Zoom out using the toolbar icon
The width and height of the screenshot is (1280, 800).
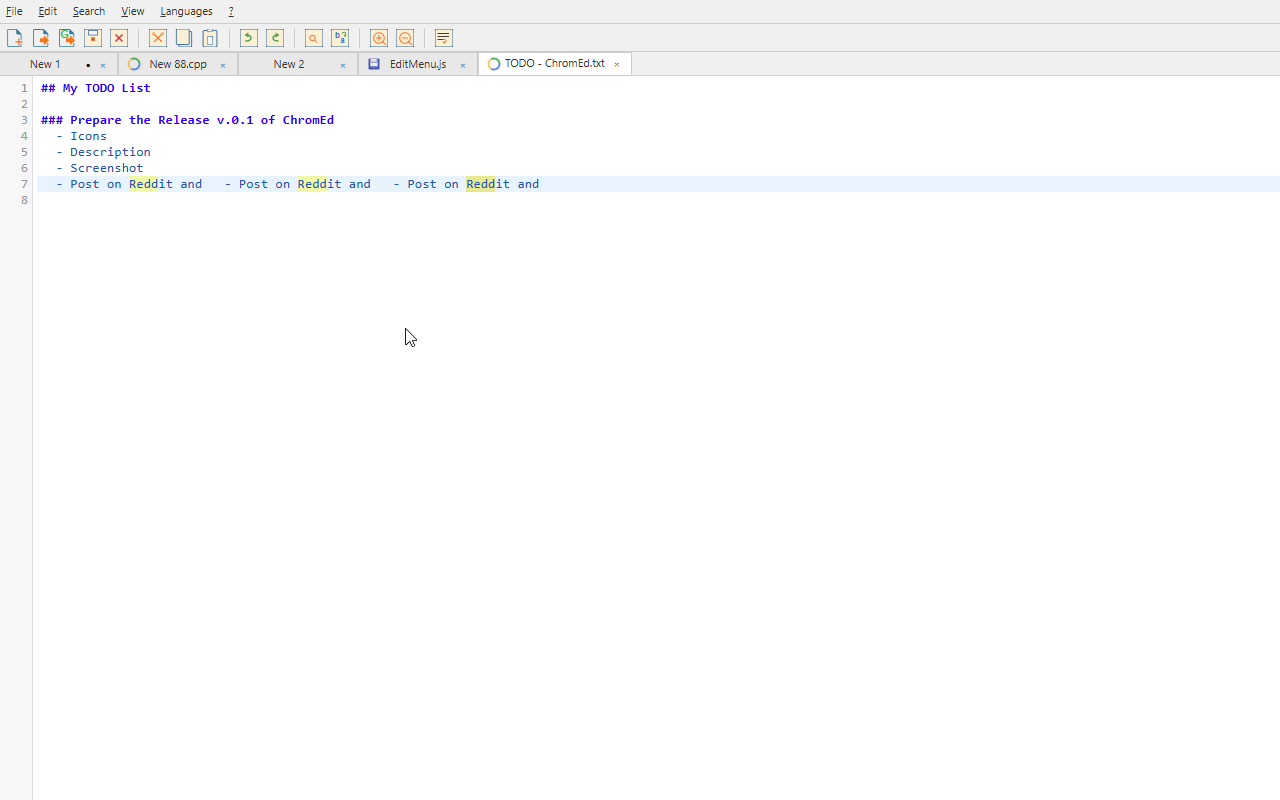pyautogui.click(x=405, y=38)
